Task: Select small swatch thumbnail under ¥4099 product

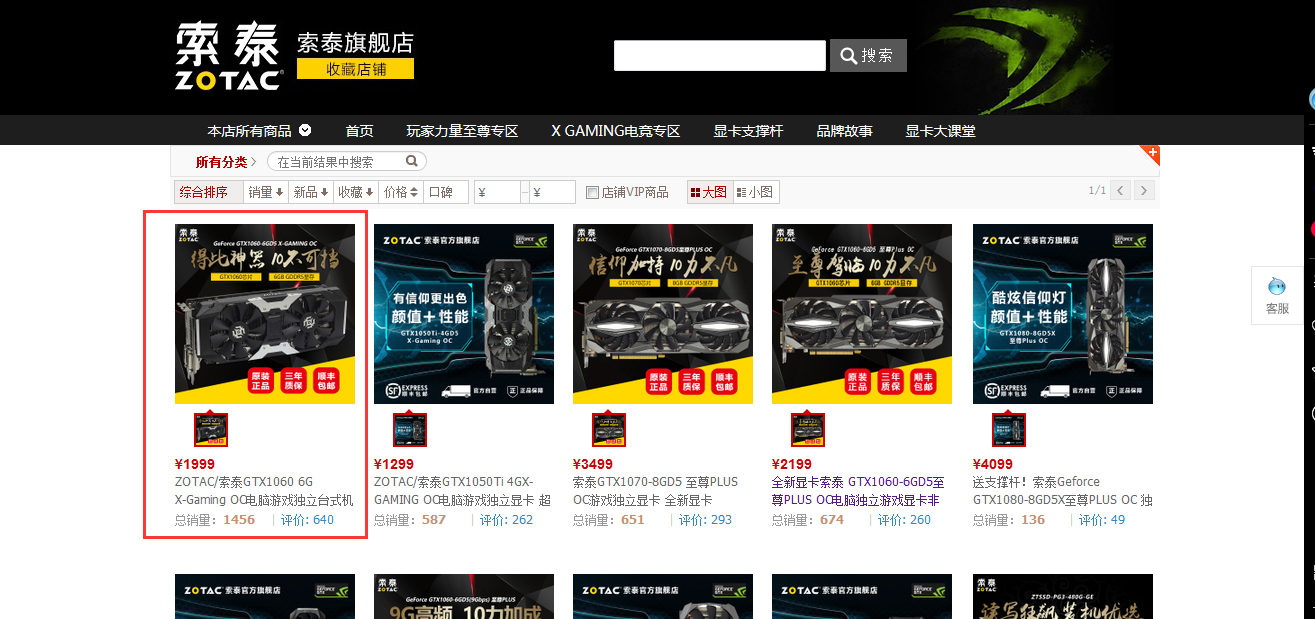Action: (1009, 430)
